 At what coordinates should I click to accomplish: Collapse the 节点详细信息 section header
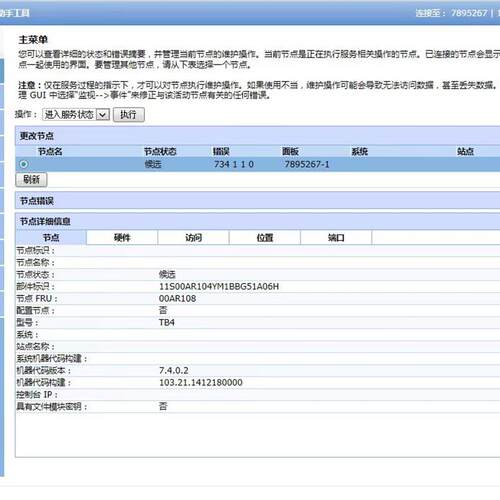coord(257,221)
